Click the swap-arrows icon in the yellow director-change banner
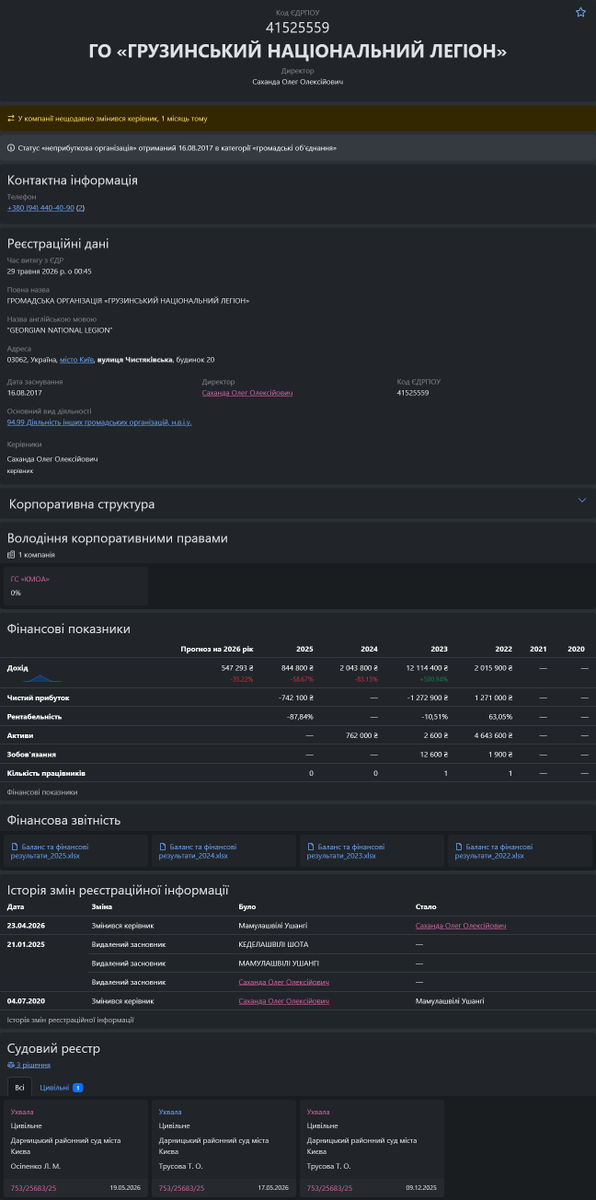 tap(11, 118)
